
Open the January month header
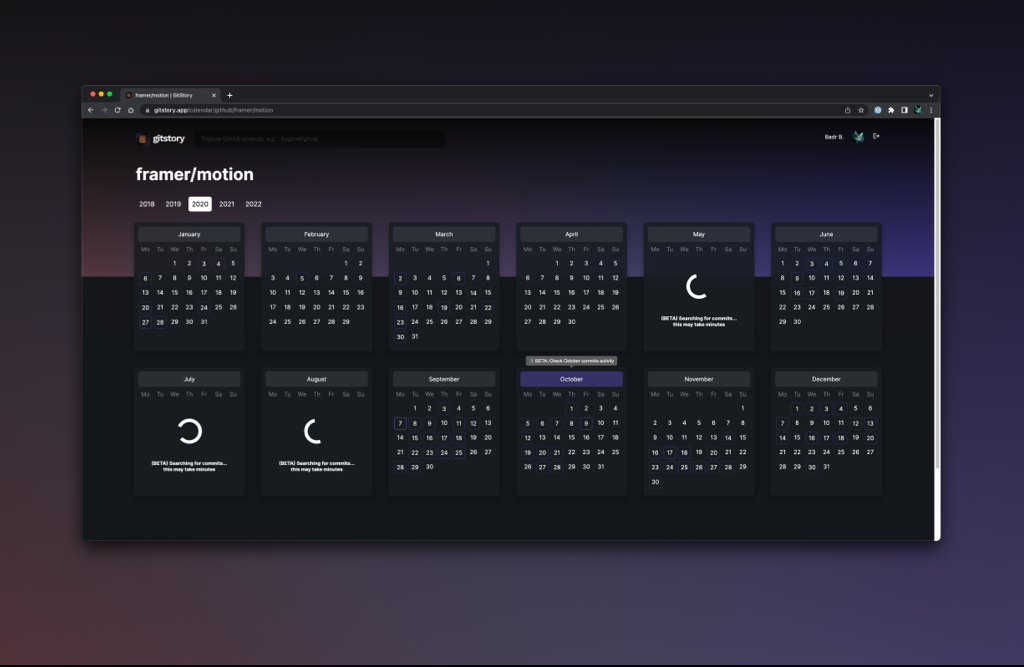point(189,234)
